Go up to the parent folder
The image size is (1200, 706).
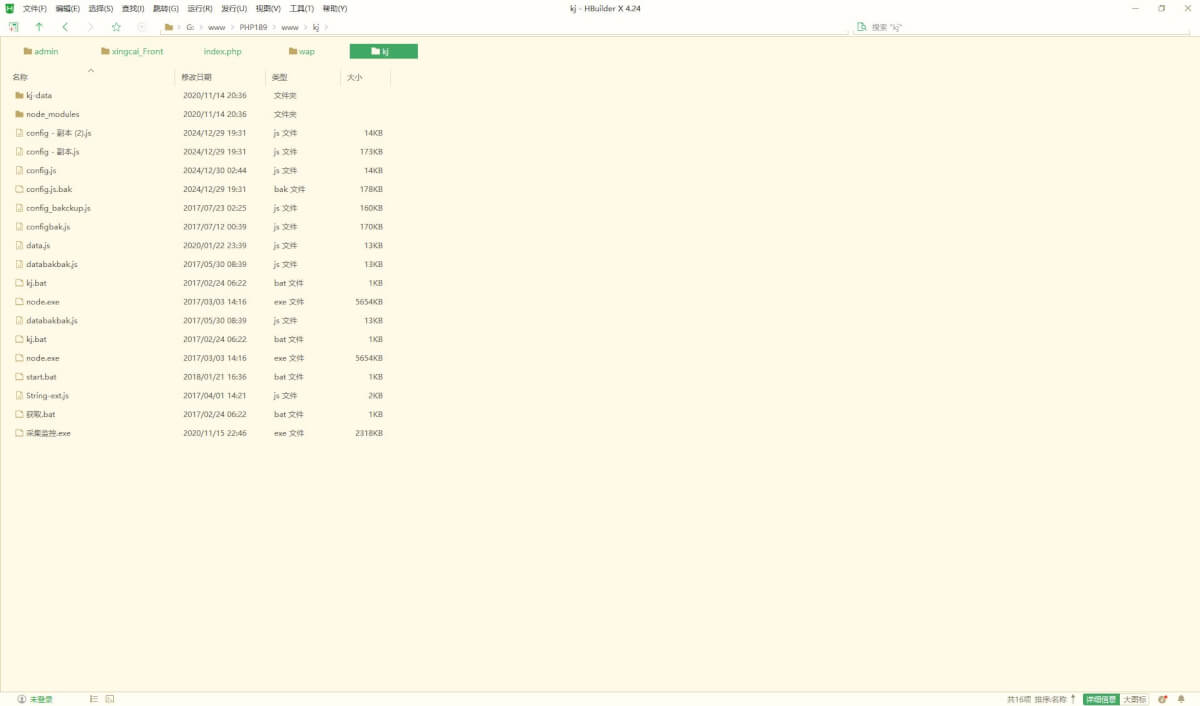[x=39, y=27]
